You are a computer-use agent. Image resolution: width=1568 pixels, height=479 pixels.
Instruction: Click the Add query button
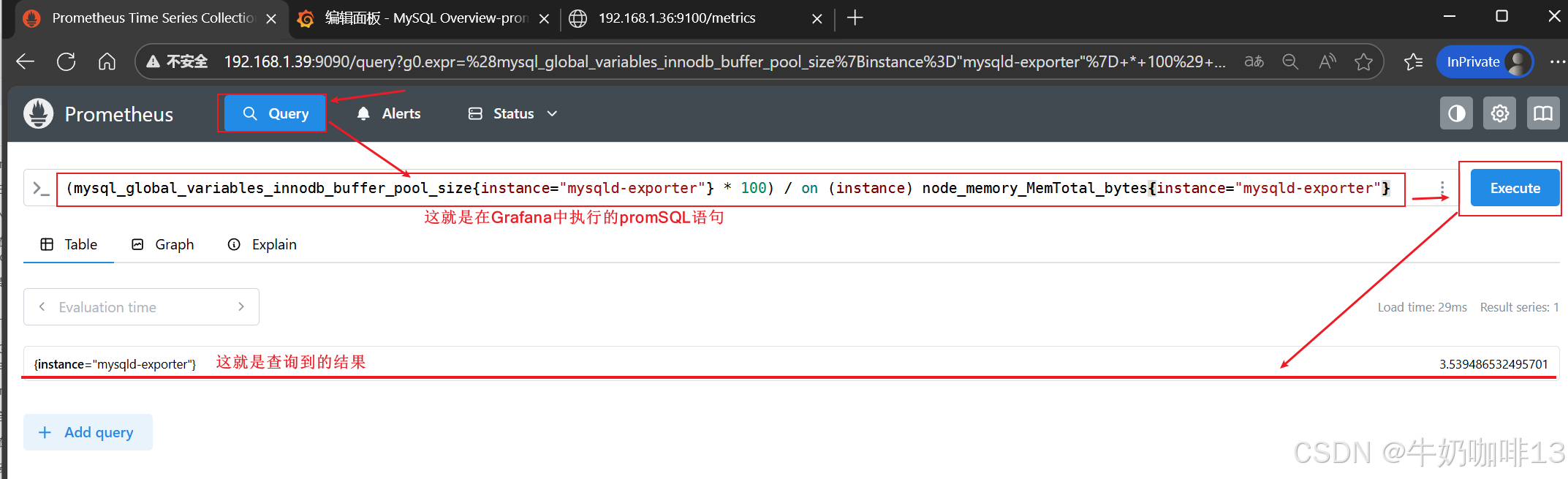click(x=88, y=432)
